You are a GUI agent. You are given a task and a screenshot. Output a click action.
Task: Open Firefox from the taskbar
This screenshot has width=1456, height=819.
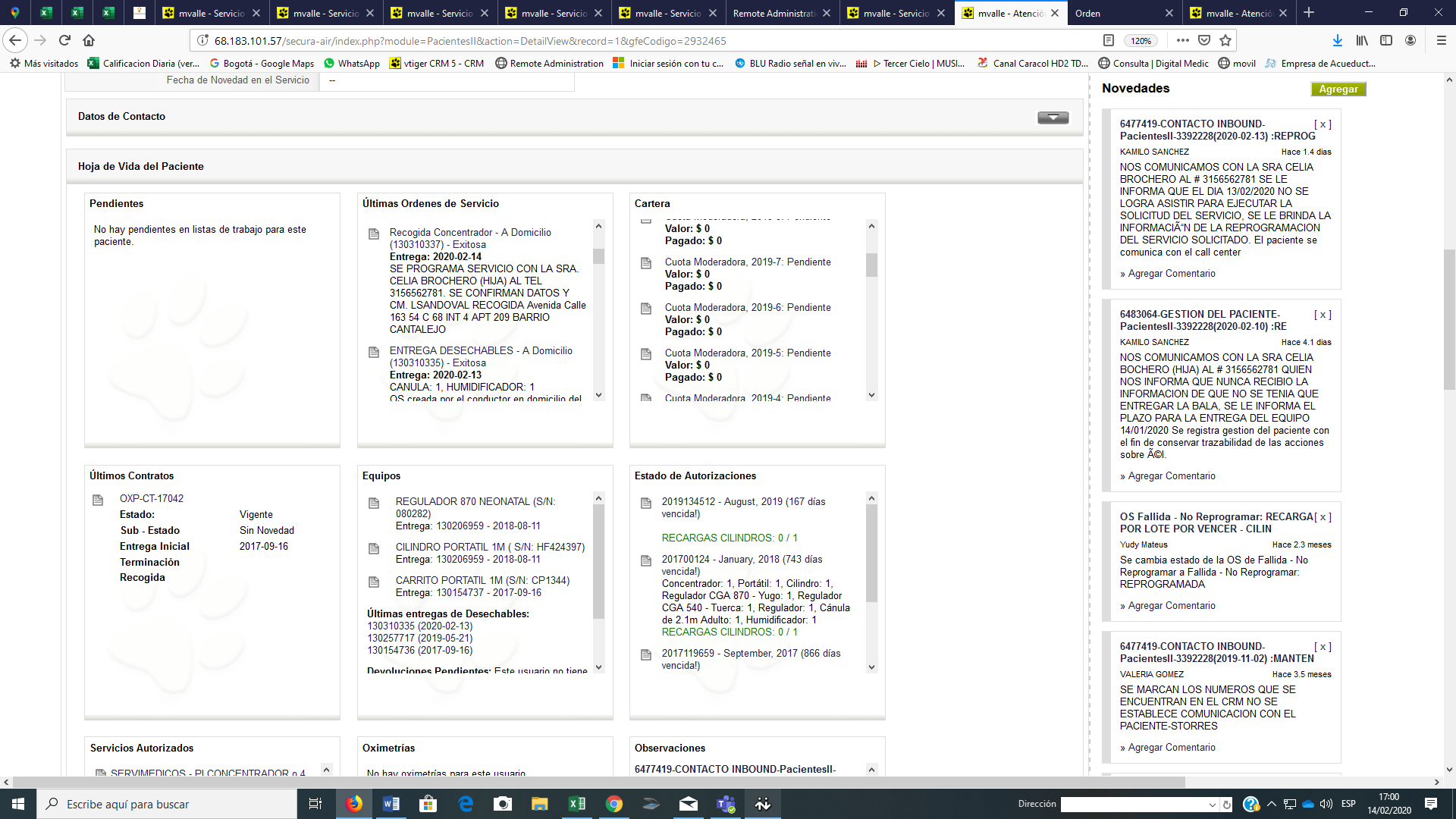click(x=354, y=804)
